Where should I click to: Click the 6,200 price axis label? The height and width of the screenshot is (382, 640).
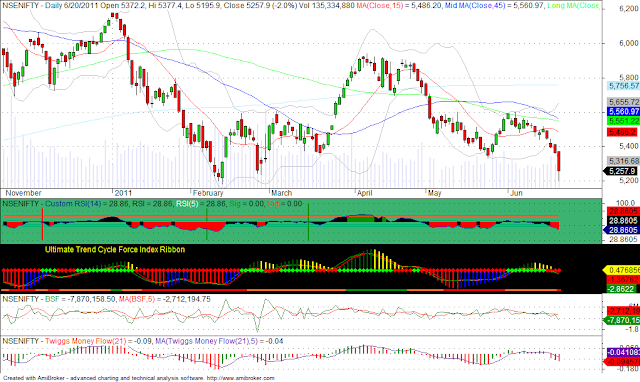pyautogui.click(x=629, y=9)
